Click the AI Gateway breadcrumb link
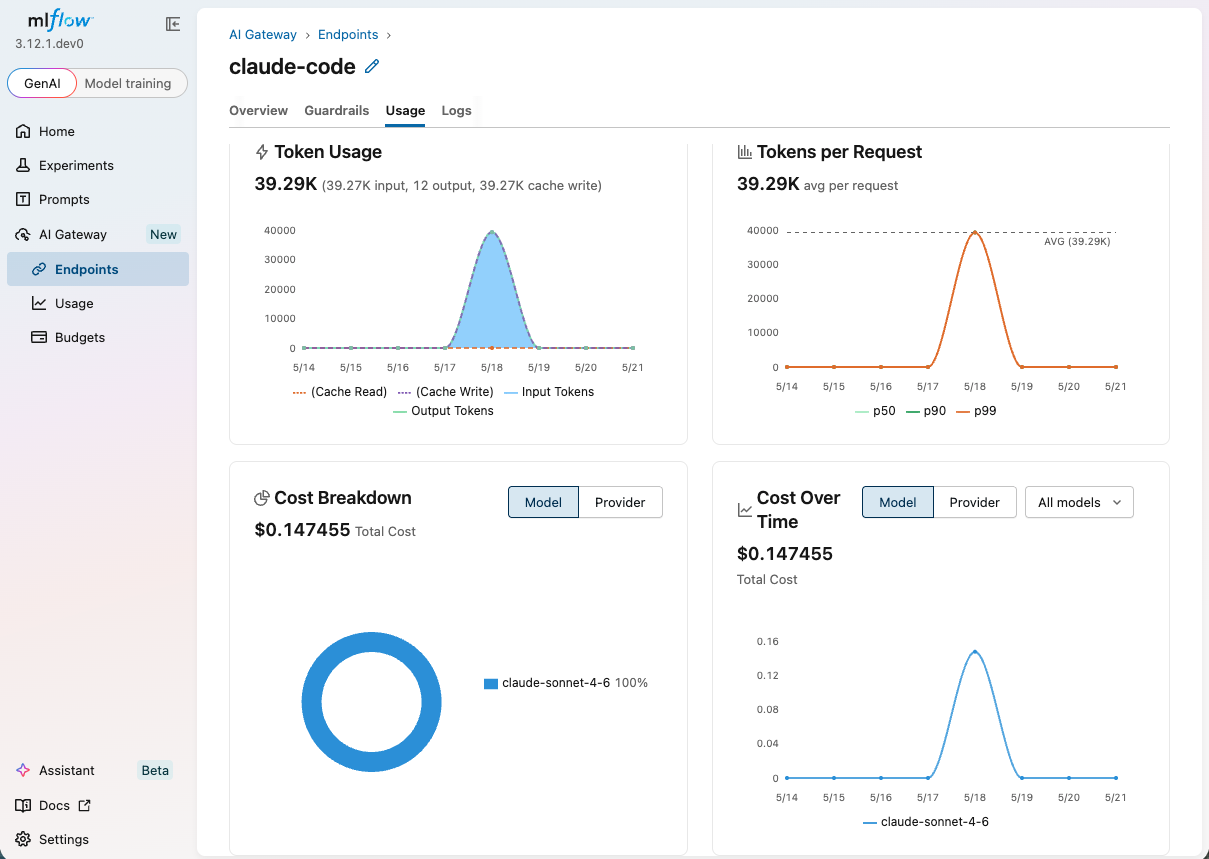The image size is (1209, 859). coord(263,35)
